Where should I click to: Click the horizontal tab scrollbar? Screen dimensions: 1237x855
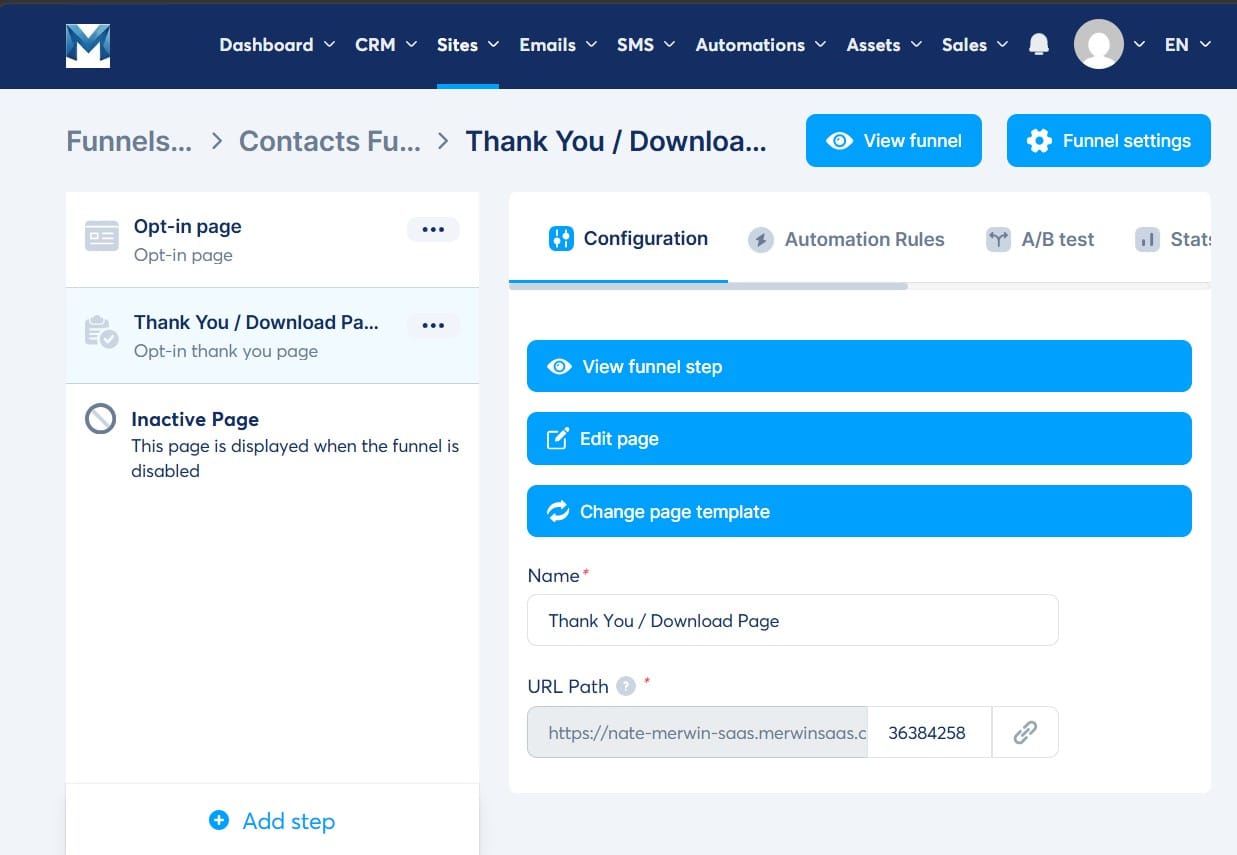tap(708, 287)
